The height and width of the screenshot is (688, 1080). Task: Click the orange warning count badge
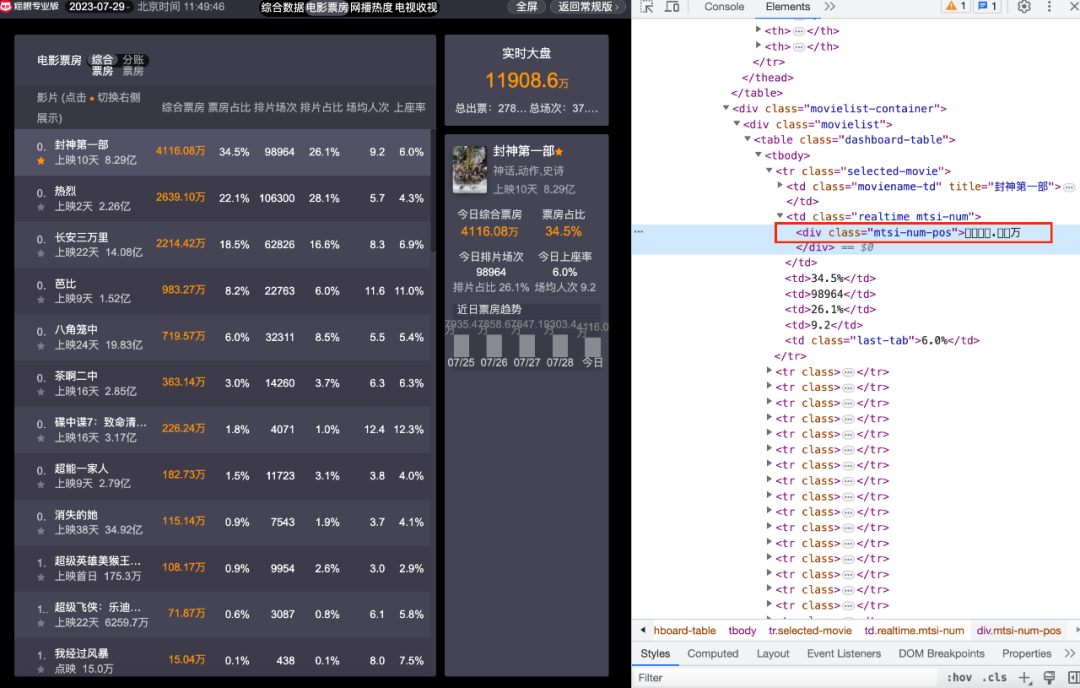[x=955, y=6]
